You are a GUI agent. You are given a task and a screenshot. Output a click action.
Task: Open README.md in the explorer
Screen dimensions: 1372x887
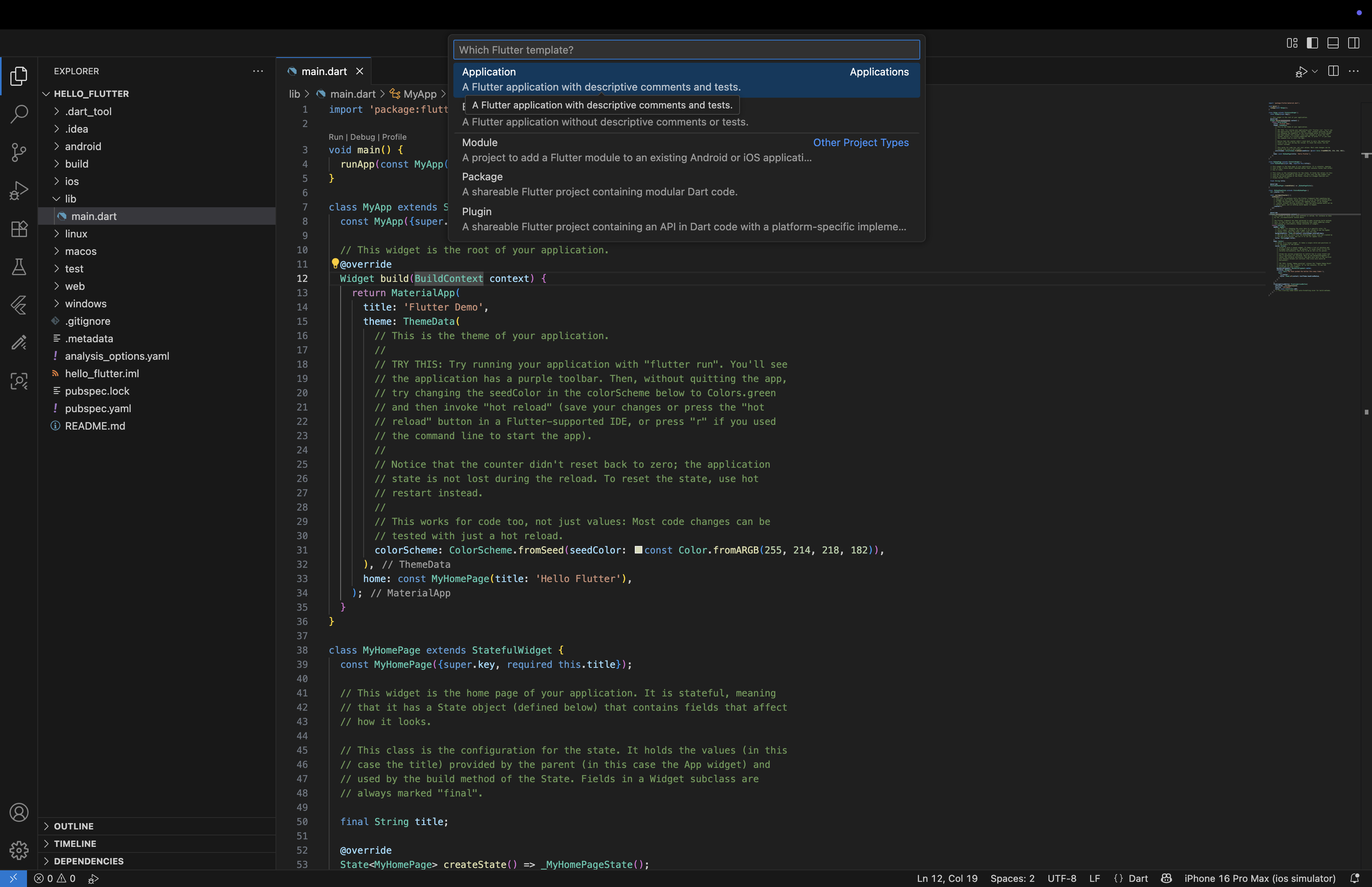click(157, 426)
